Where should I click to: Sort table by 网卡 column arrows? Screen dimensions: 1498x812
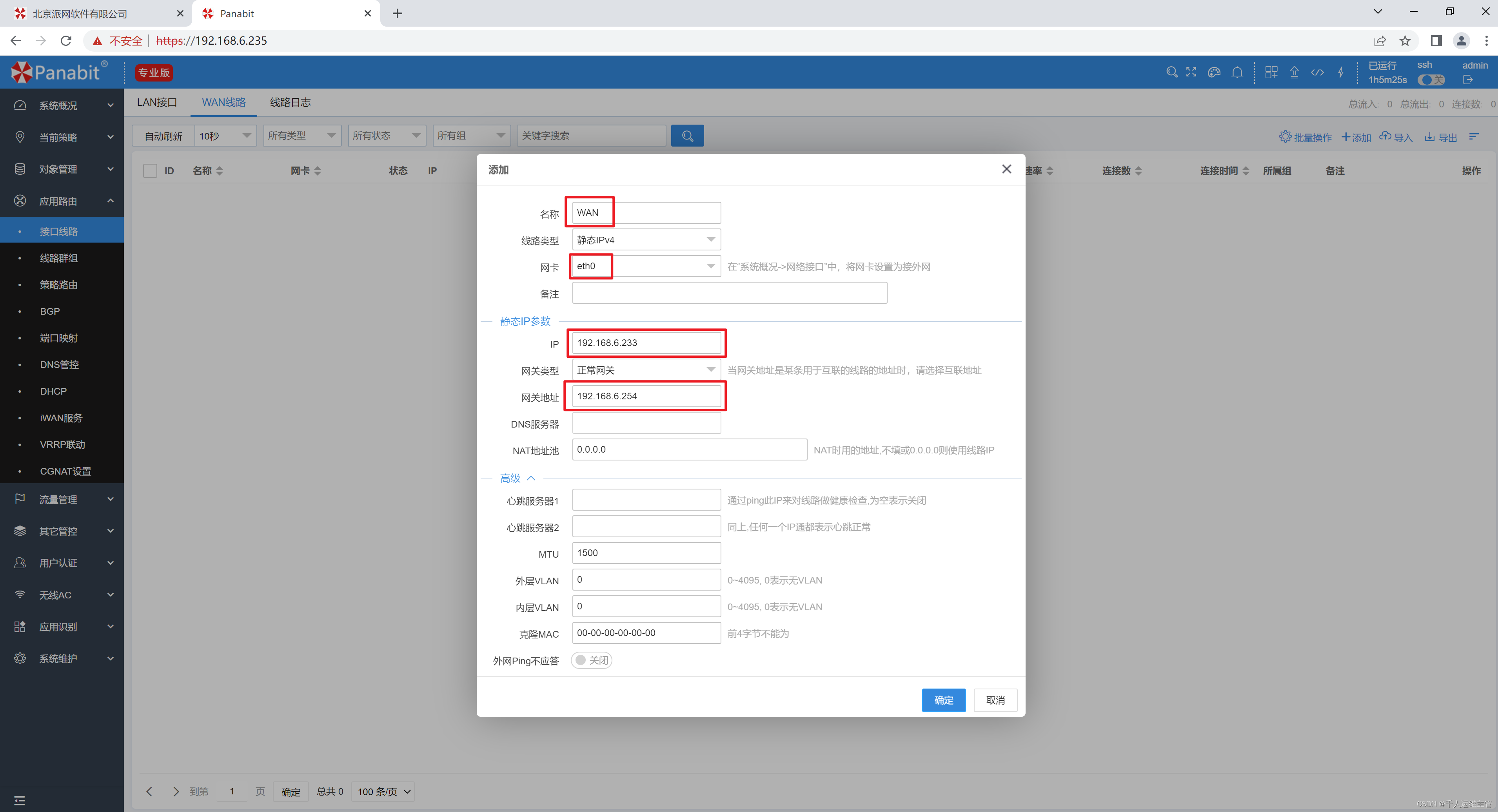click(x=318, y=171)
